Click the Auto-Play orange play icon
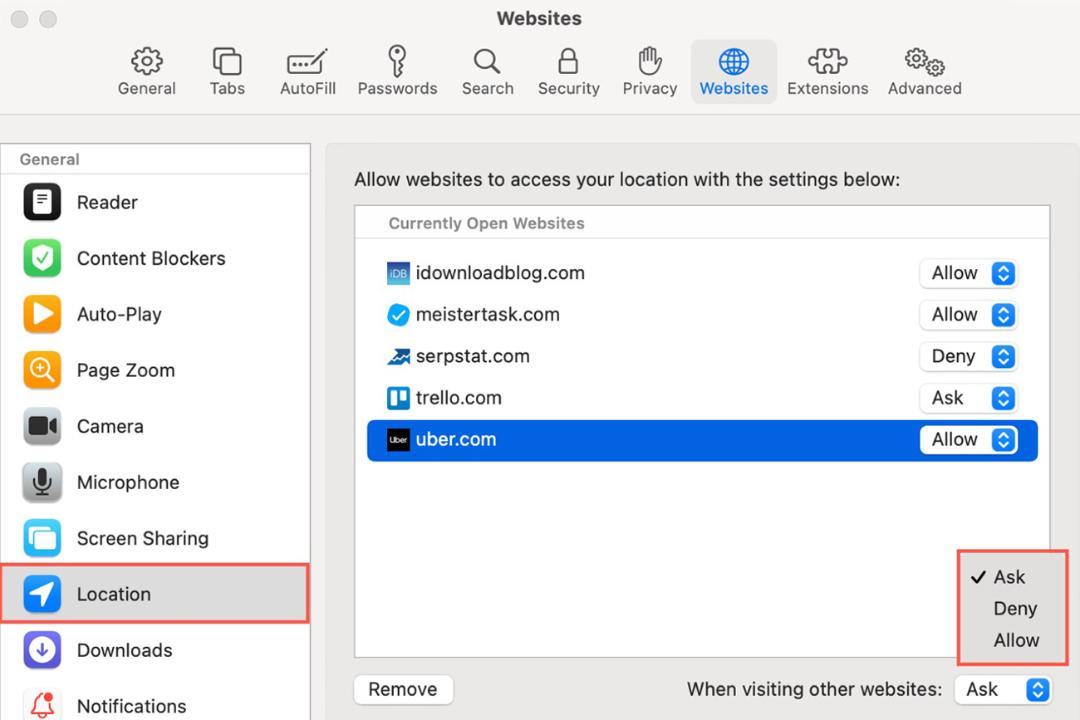 42,314
